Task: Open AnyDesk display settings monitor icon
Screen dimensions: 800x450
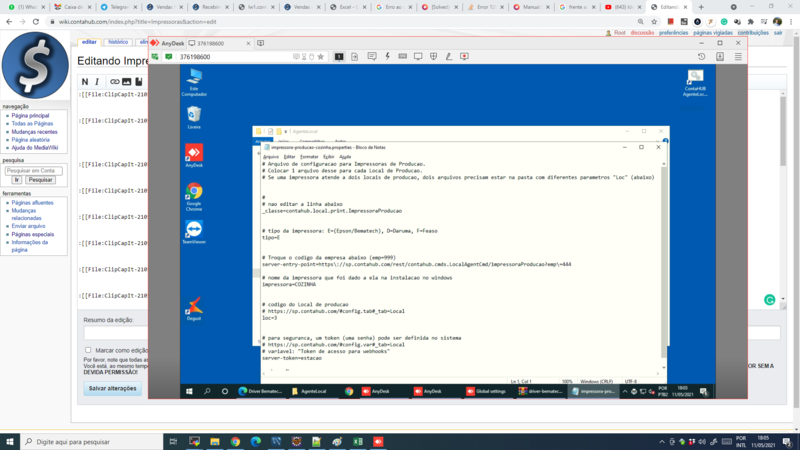Action: coord(418,57)
